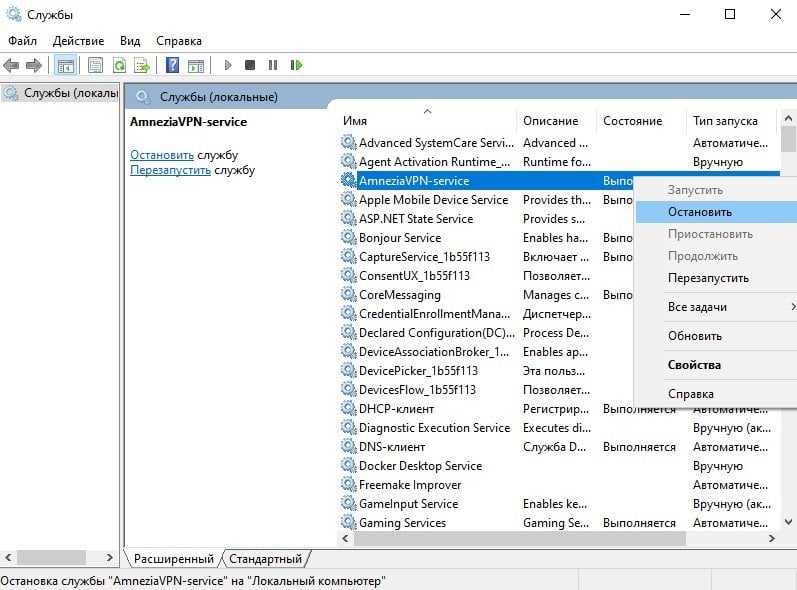Toggle the console tree pane icon
This screenshot has width=797, height=590.
pyautogui.click(x=66, y=65)
